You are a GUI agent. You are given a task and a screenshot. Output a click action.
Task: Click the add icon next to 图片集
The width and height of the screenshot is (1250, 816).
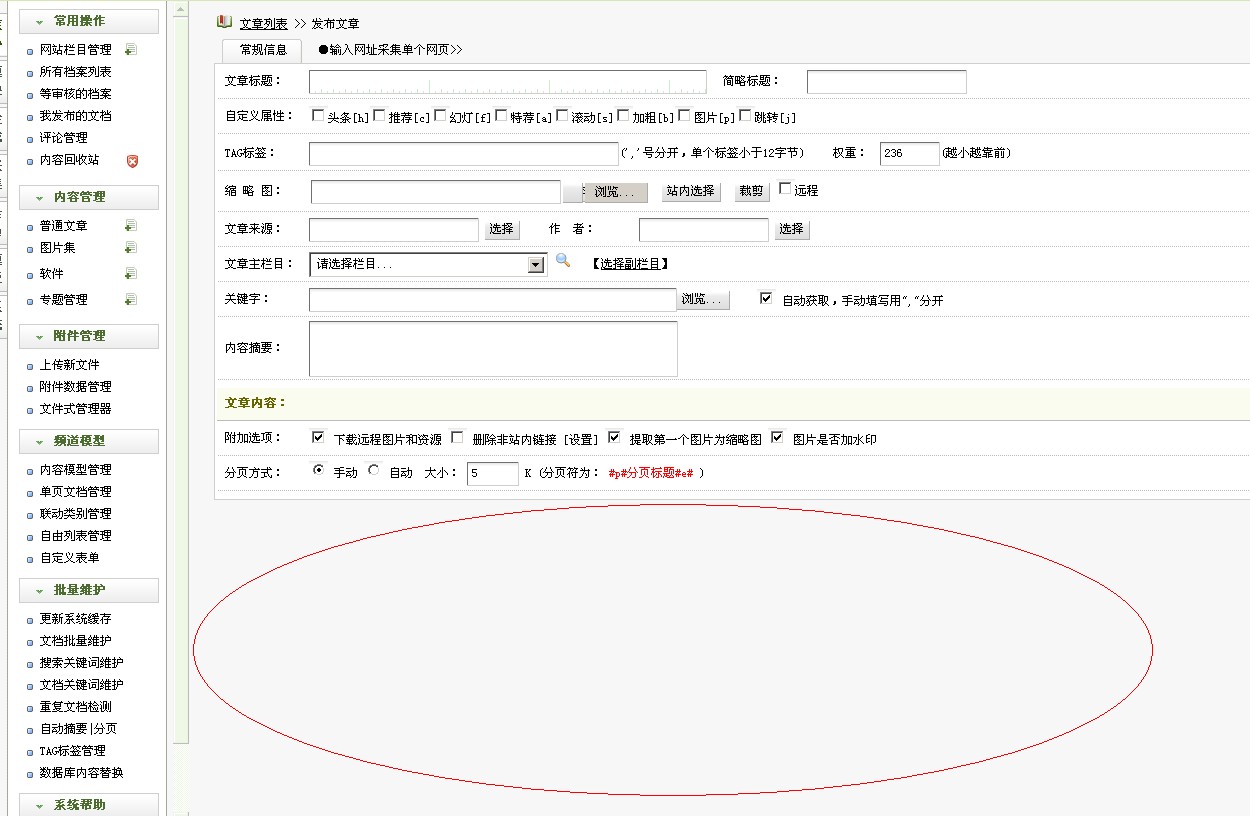point(131,248)
